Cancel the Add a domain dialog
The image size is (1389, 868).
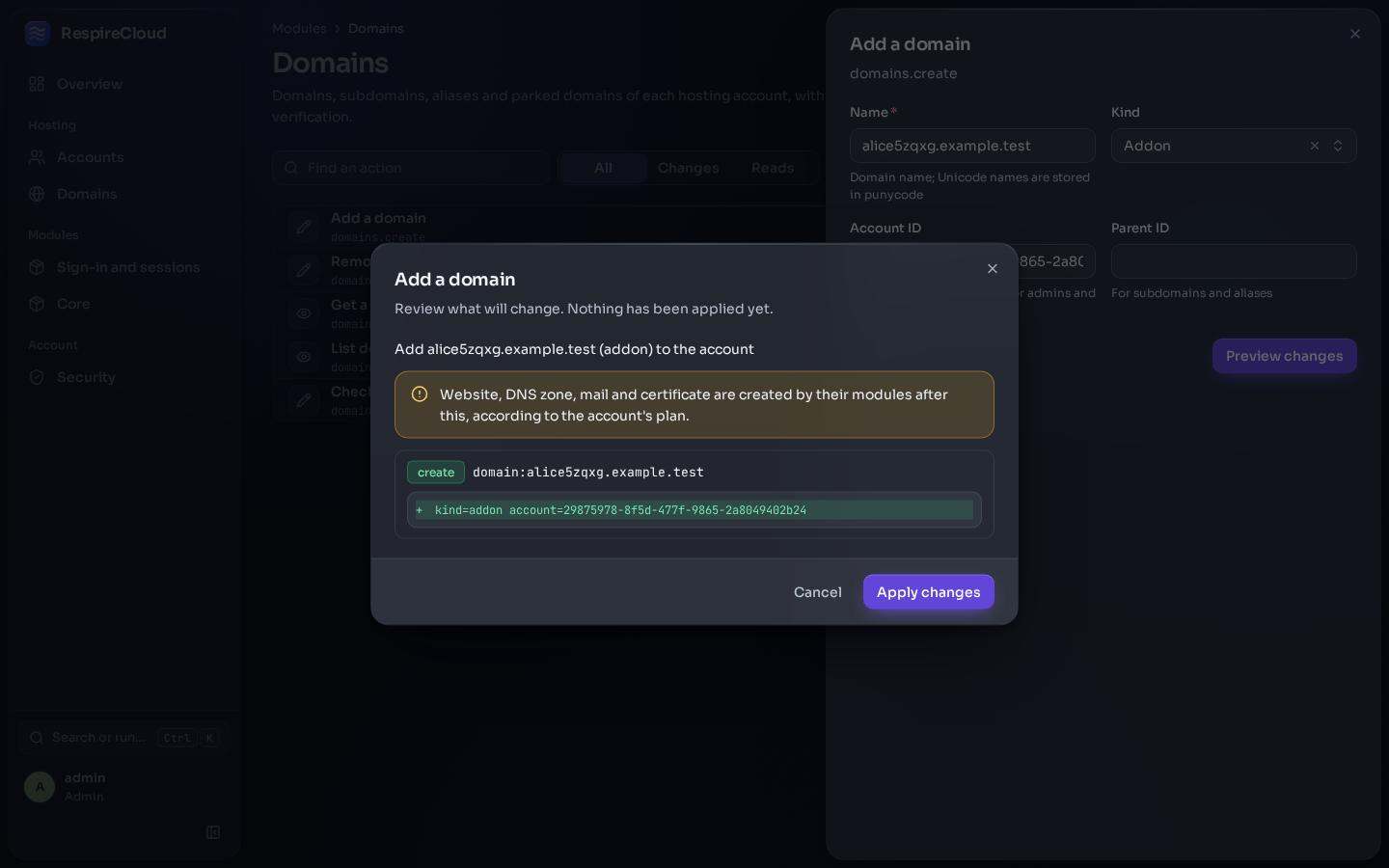[818, 592]
